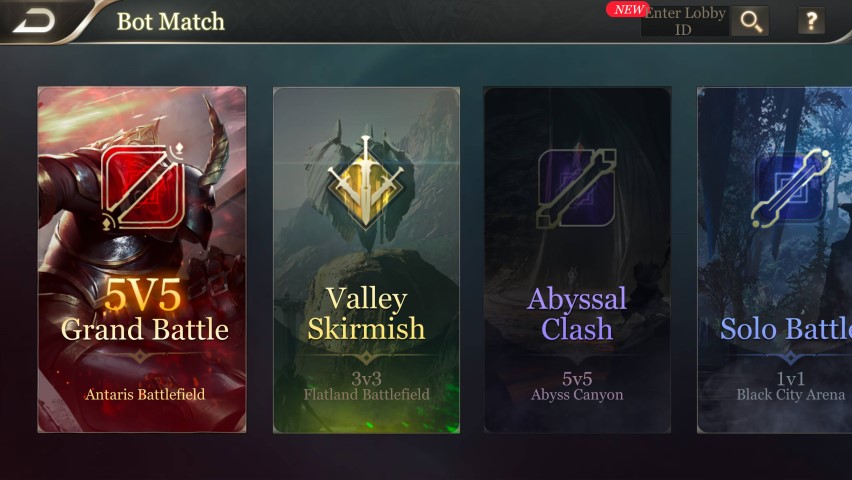Open the search magnifier icon
Image resolution: width=852 pixels, height=480 pixels.
click(750, 21)
